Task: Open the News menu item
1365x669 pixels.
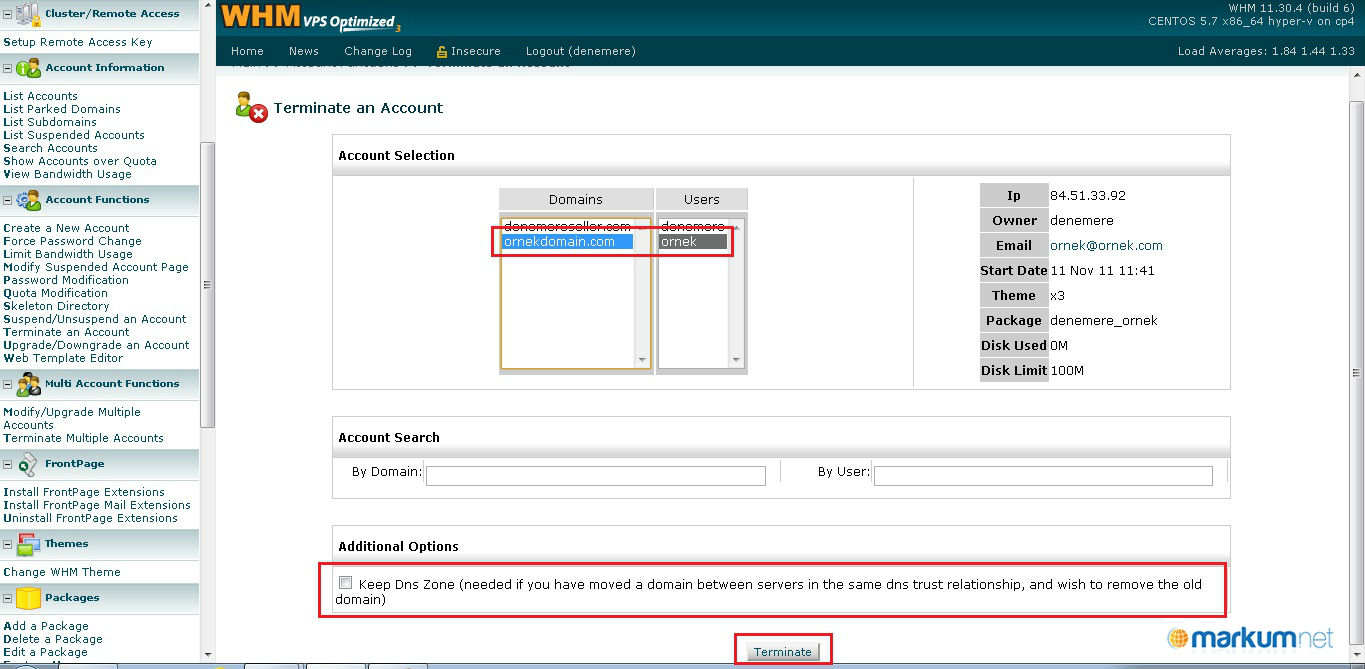Action: (x=304, y=51)
